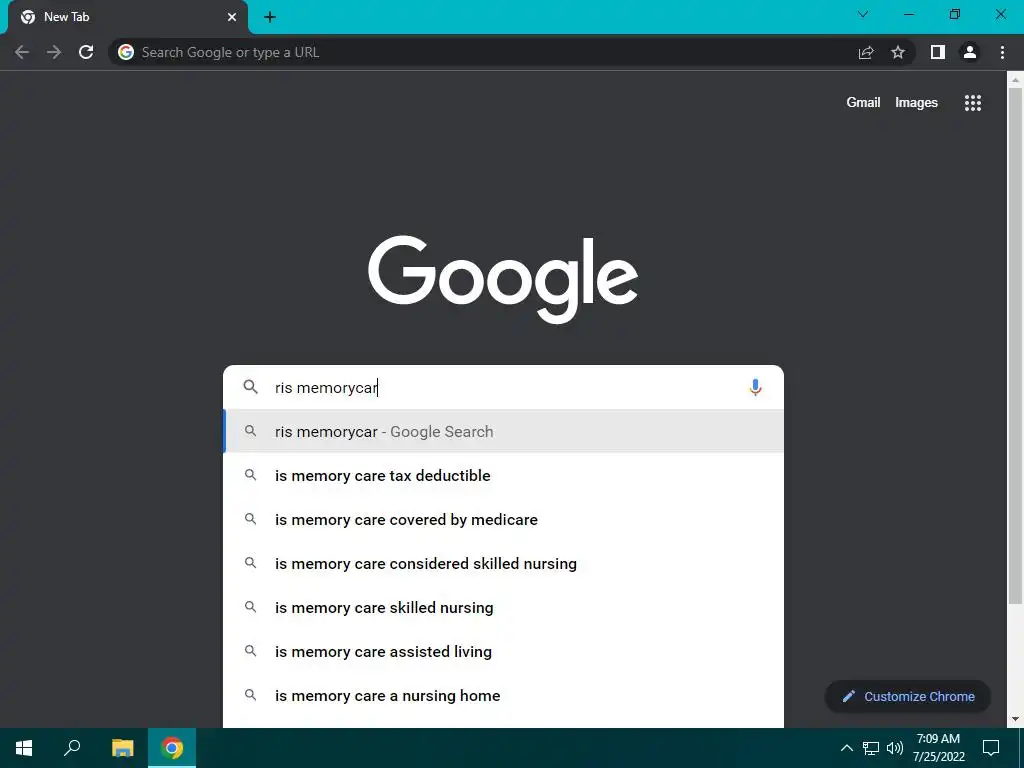Share this page icon in address bar
The image size is (1024, 768).
click(866, 52)
